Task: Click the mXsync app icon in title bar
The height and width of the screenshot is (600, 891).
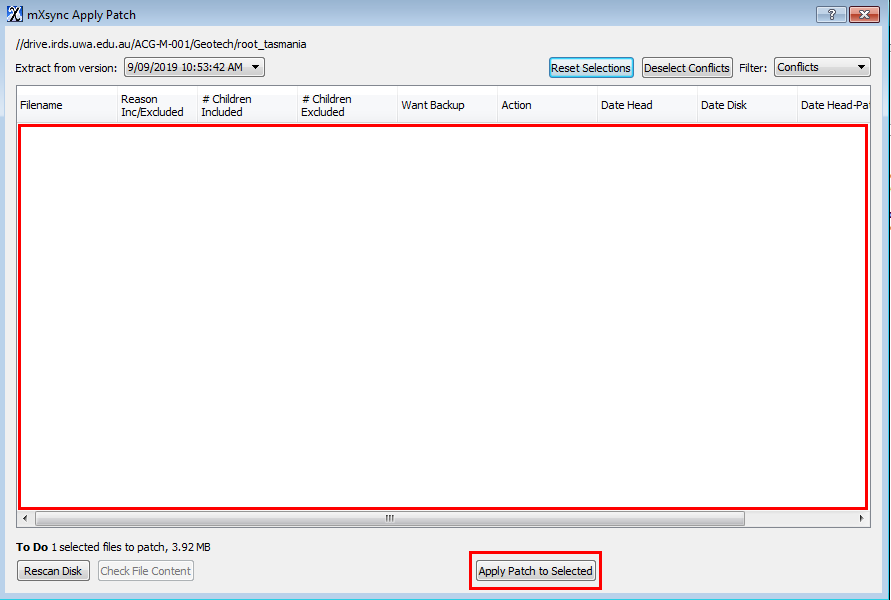Action: [x=15, y=15]
